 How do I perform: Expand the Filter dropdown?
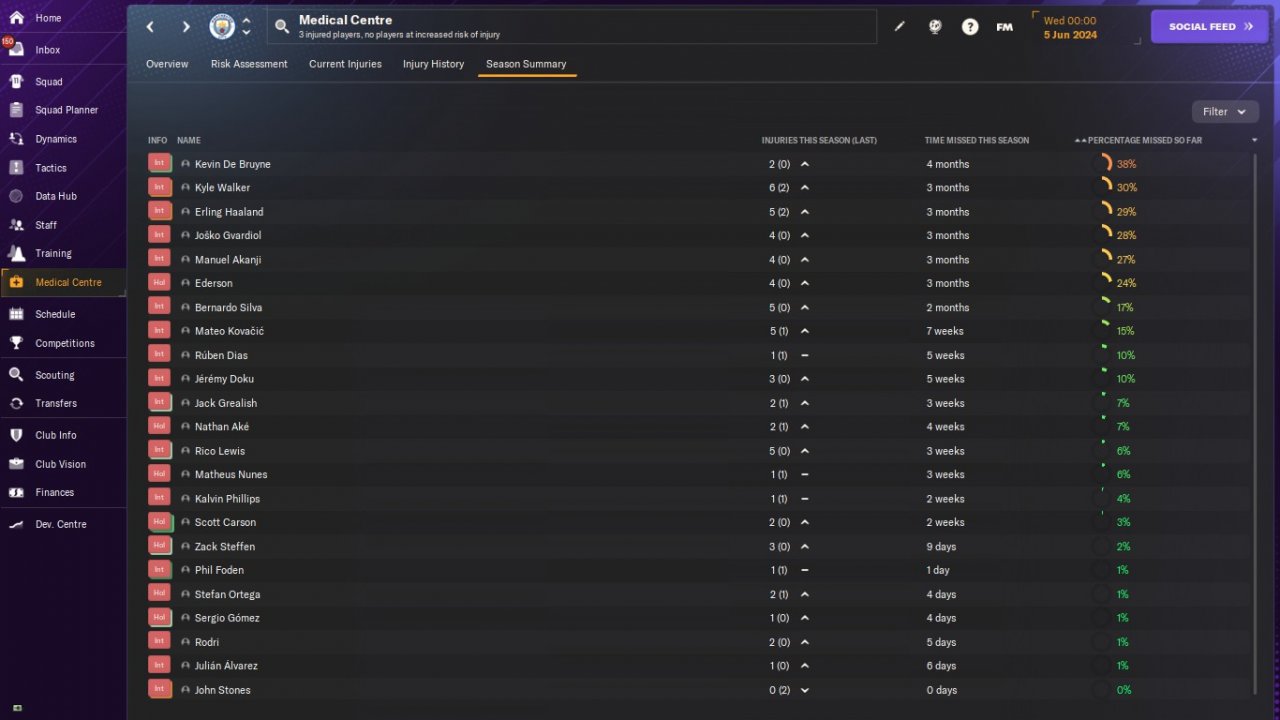pyautogui.click(x=1224, y=112)
